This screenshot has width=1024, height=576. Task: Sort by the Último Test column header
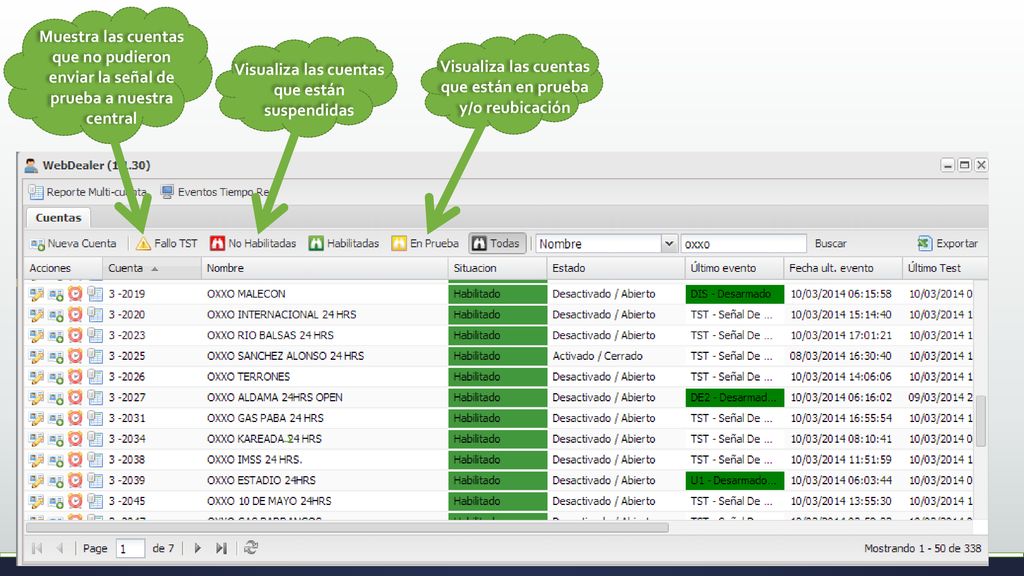pyautogui.click(x=944, y=268)
